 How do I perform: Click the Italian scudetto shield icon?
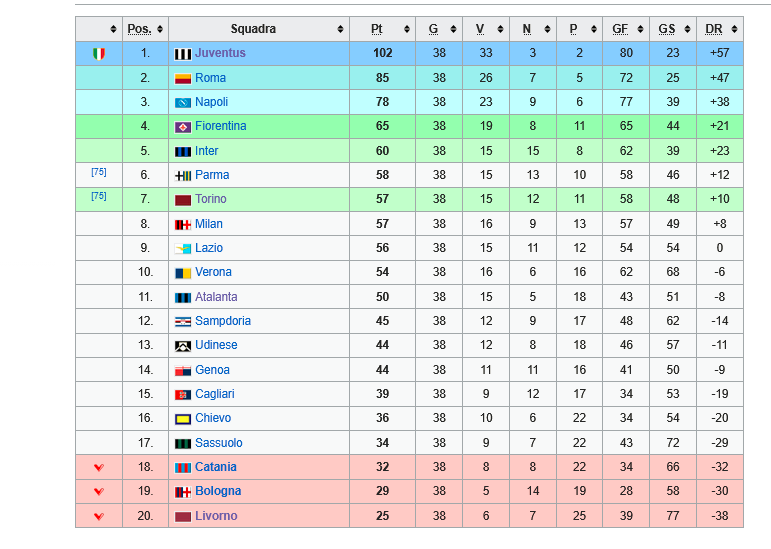[x=98, y=54]
